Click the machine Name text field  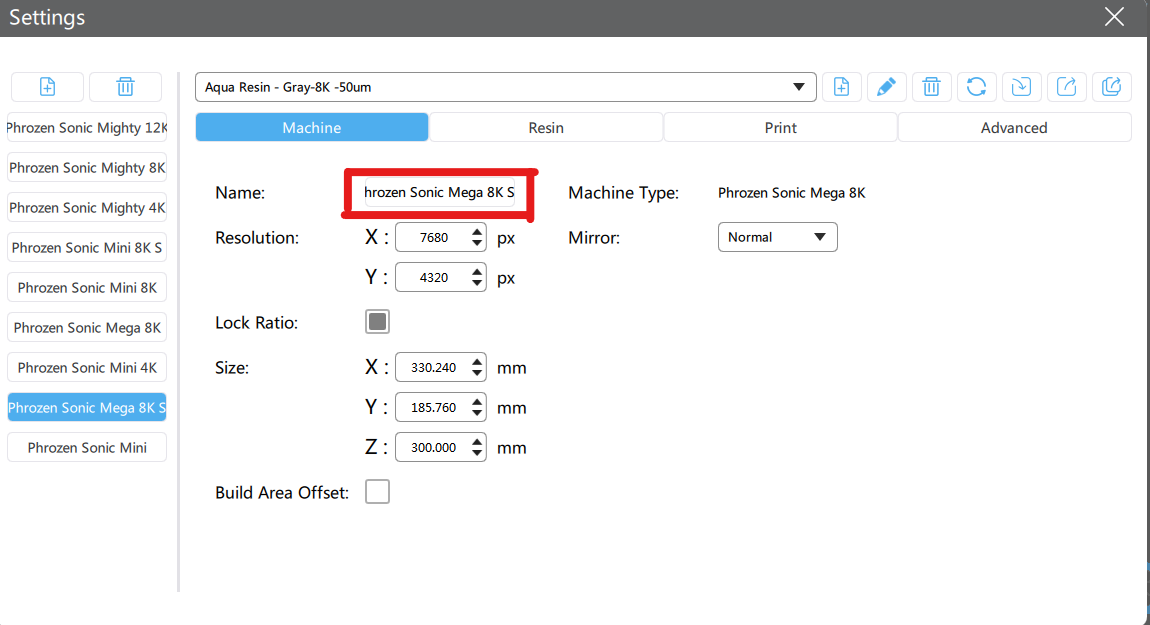(x=439, y=192)
